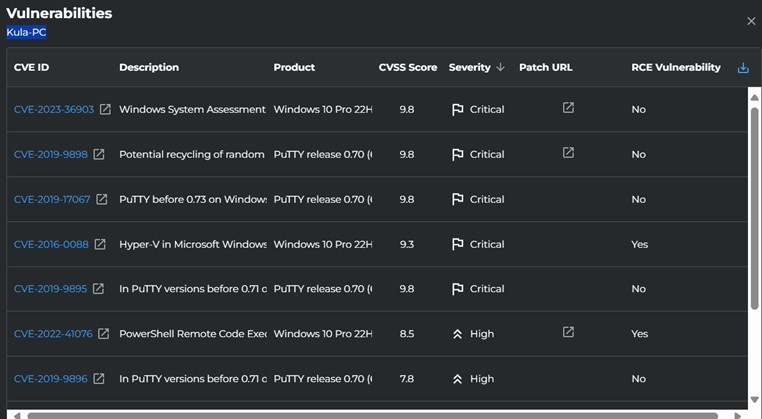Image resolution: width=762 pixels, height=419 pixels.
Task: Click the CVE-2019-9895 link
Action: (51, 289)
